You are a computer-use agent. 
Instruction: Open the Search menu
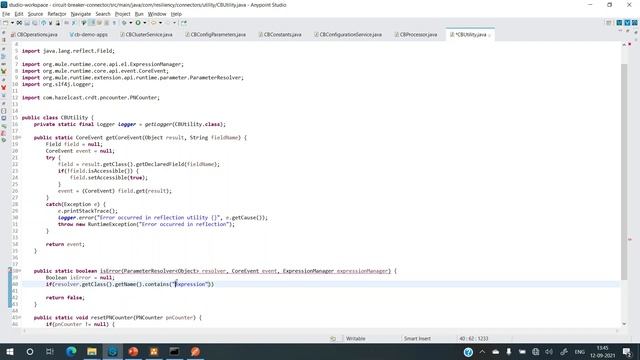pos(103,14)
